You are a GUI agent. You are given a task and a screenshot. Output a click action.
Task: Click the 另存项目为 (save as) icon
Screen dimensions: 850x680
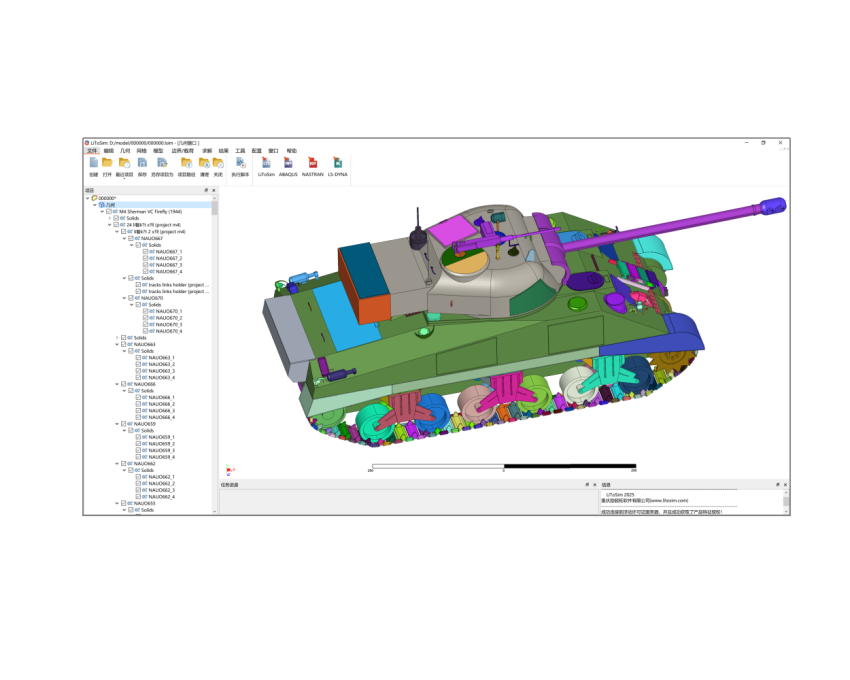[x=162, y=163]
